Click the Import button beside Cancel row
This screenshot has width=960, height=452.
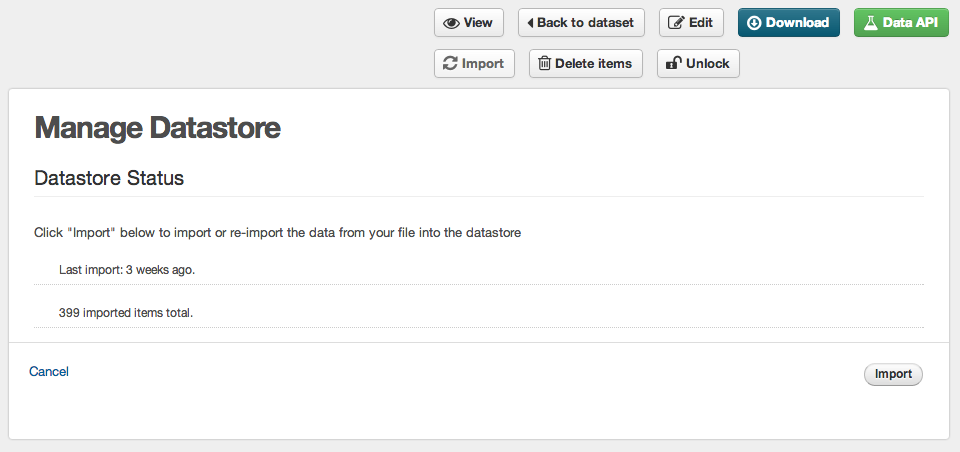[893, 374]
